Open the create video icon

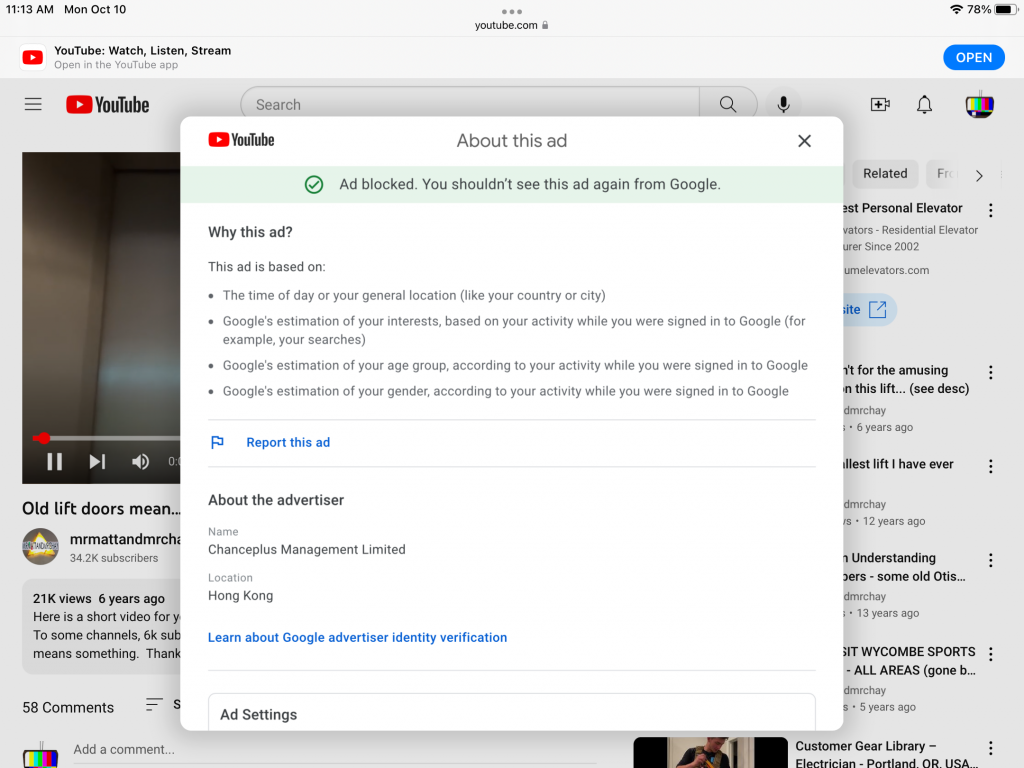(x=880, y=104)
